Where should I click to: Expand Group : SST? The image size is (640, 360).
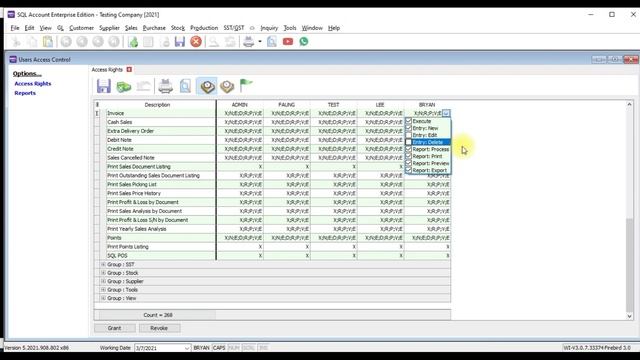coord(103,264)
